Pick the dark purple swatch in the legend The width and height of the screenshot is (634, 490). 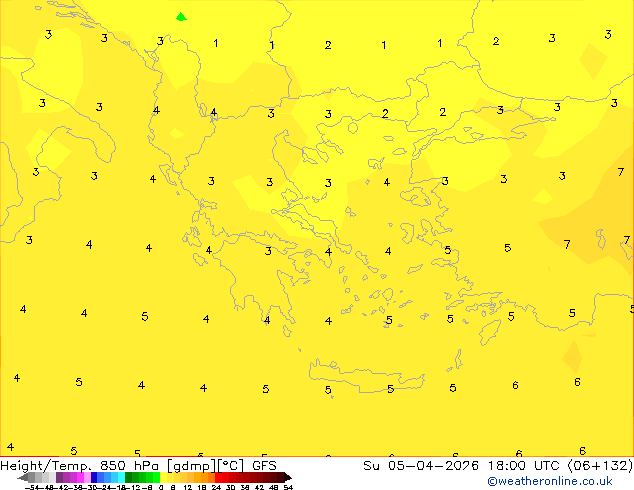59,477
